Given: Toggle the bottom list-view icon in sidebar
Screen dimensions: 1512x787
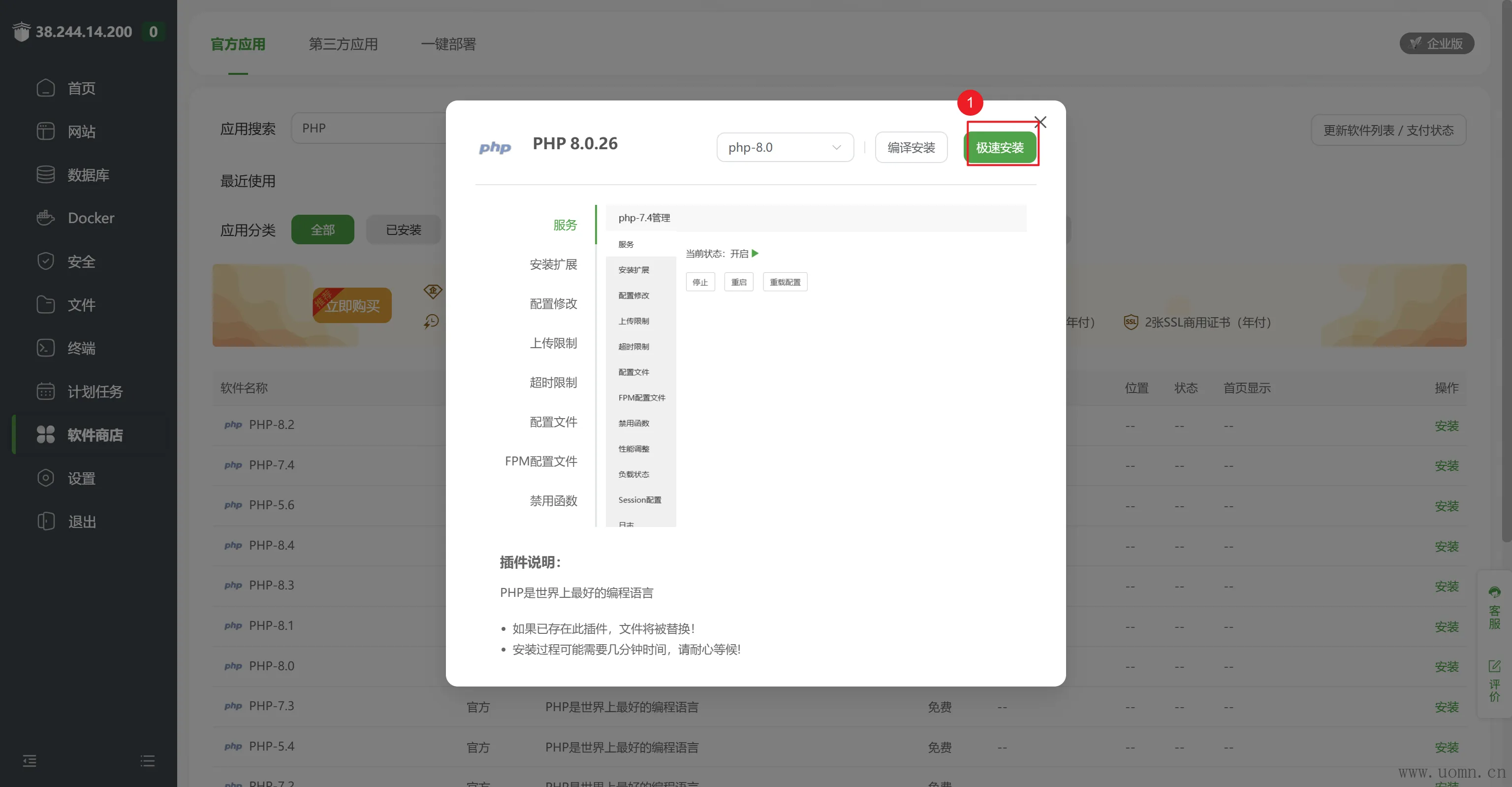Looking at the screenshot, I should click(147, 761).
